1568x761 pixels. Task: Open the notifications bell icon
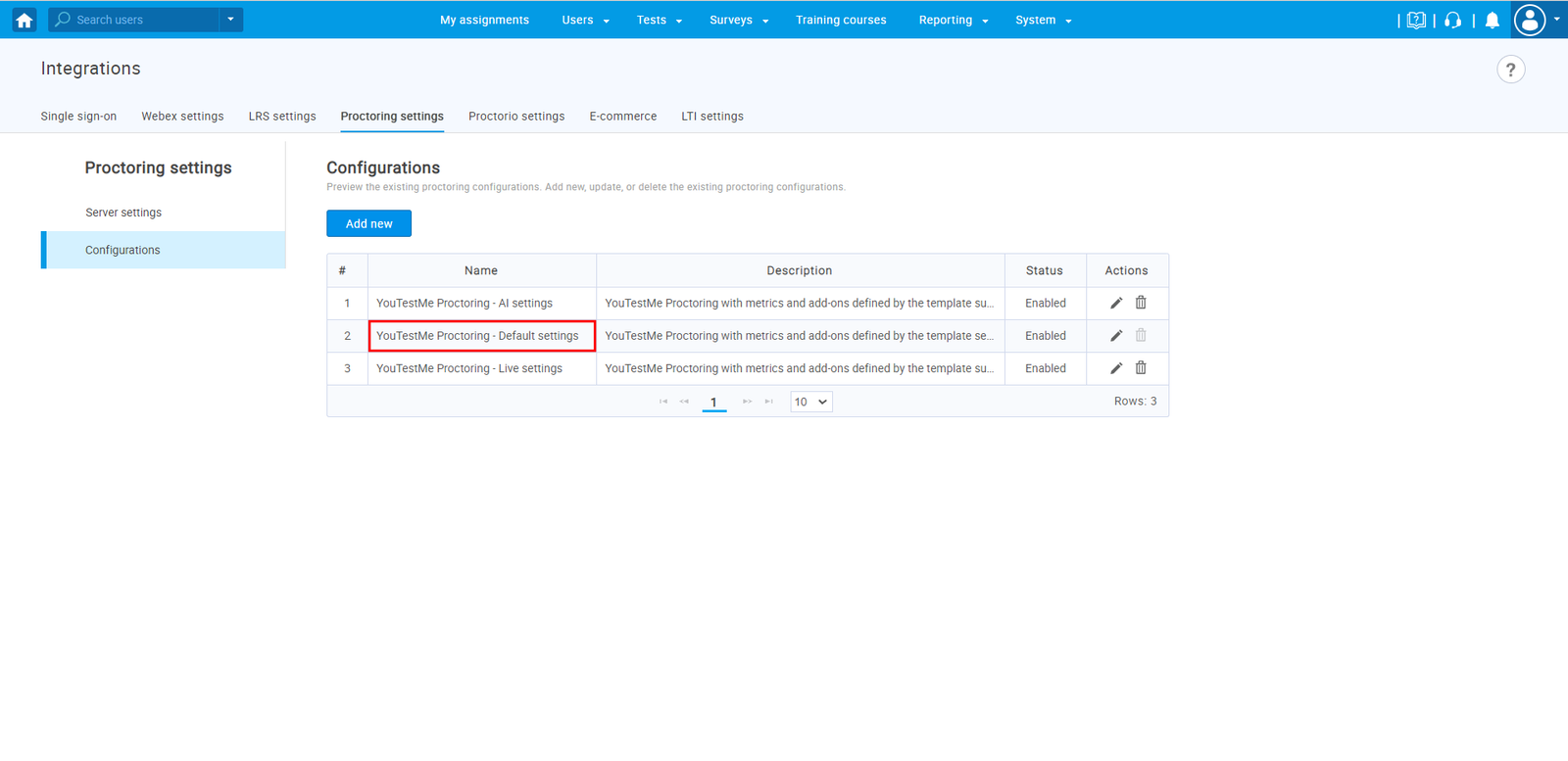point(1492,21)
